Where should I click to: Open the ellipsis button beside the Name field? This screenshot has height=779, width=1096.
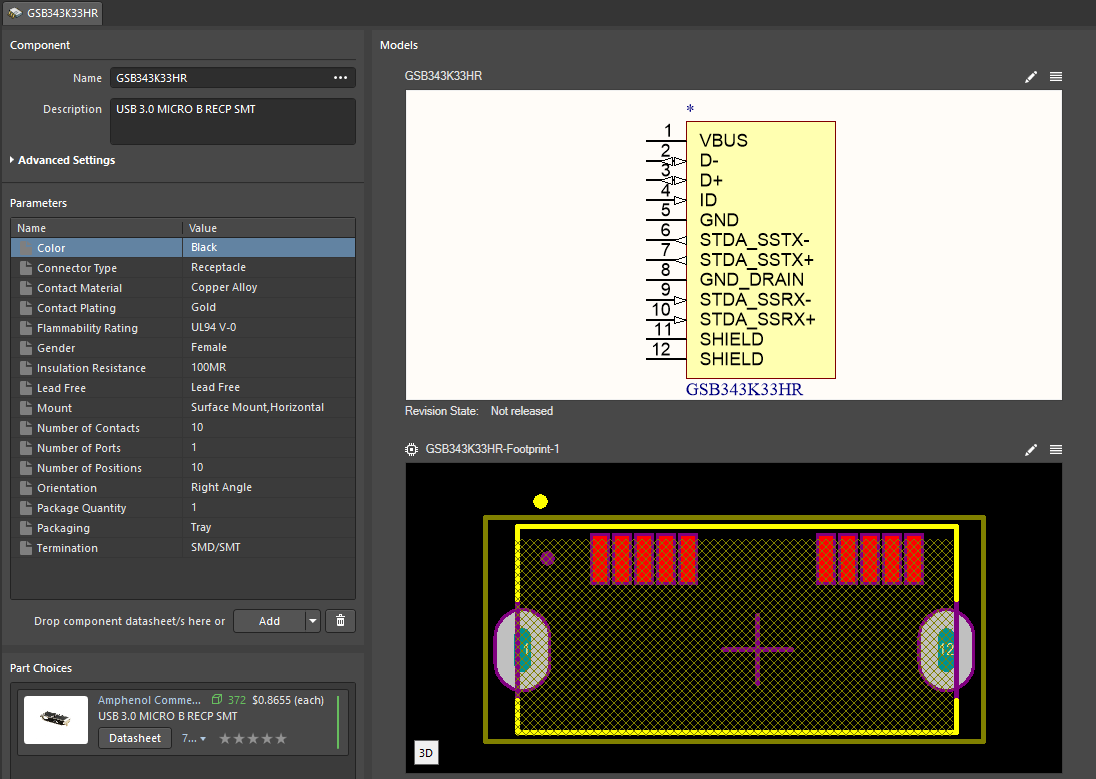coord(341,77)
